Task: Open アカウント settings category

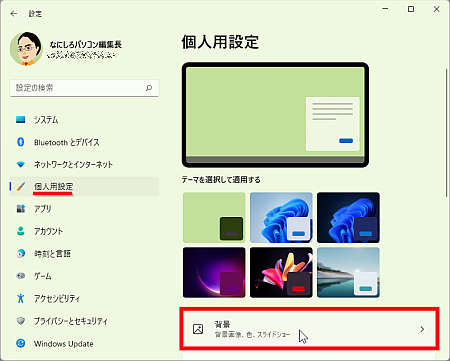Action: click(x=84, y=231)
